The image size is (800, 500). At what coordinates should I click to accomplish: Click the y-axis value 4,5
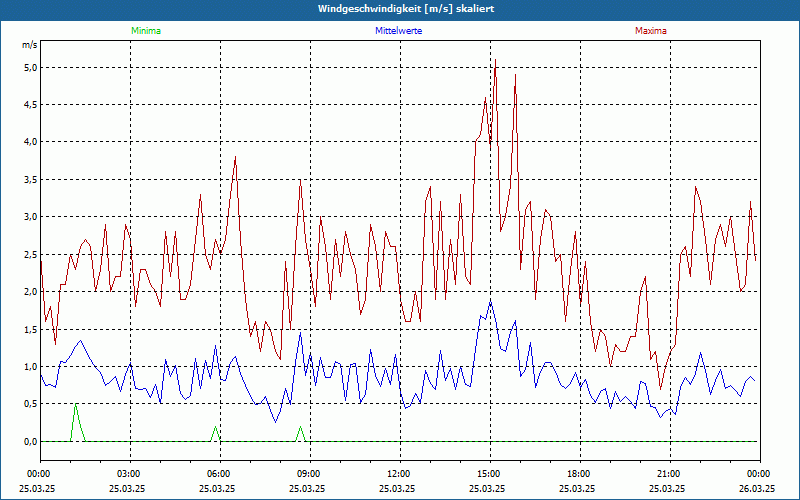coord(31,105)
